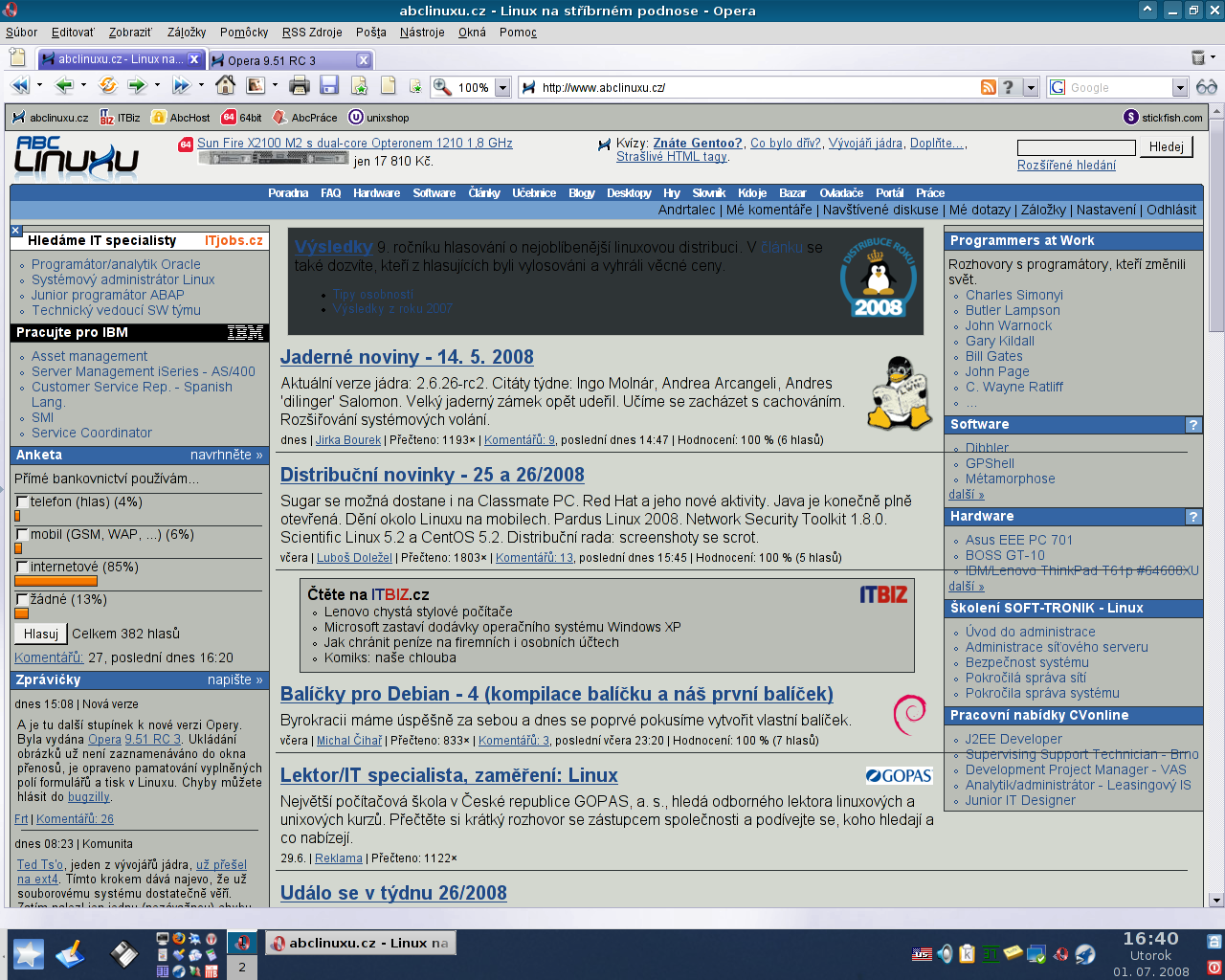
Task: Click the fast forward double-arrow icon
Action: [181, 86]
